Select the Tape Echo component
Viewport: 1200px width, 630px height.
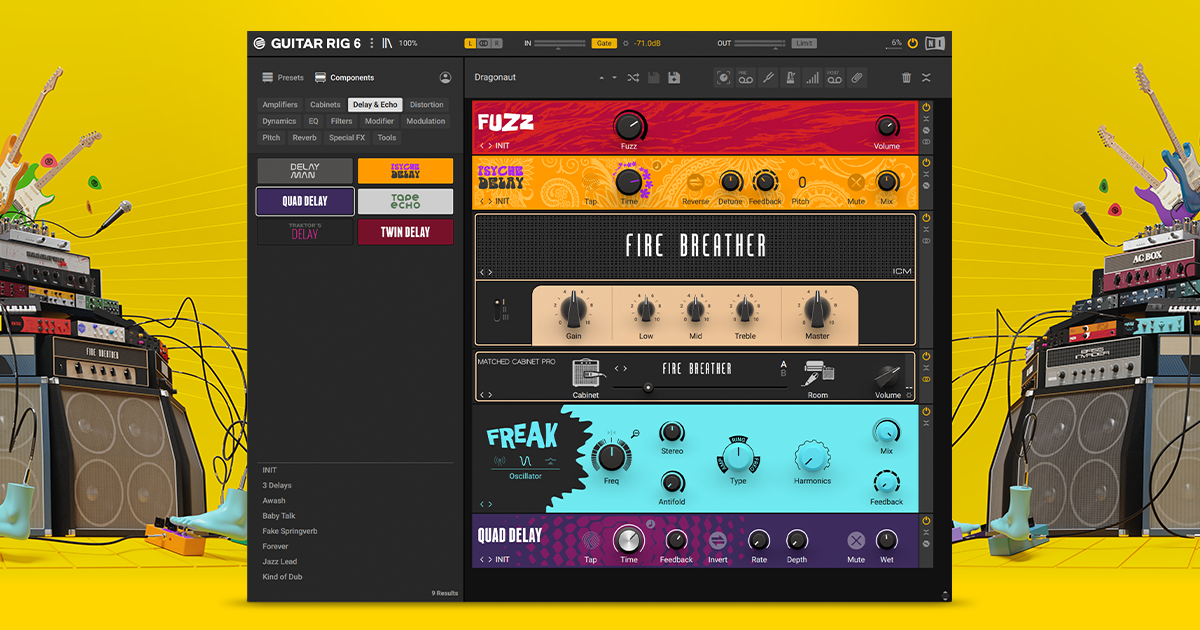click(405, 201)
